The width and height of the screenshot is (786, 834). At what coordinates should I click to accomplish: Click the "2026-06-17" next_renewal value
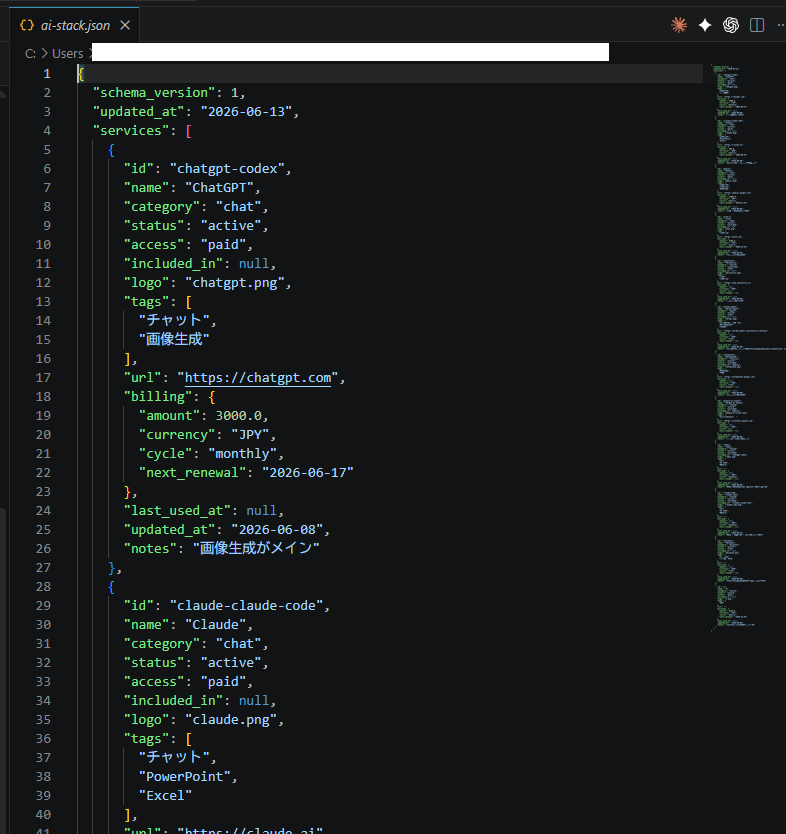[308, 473]
